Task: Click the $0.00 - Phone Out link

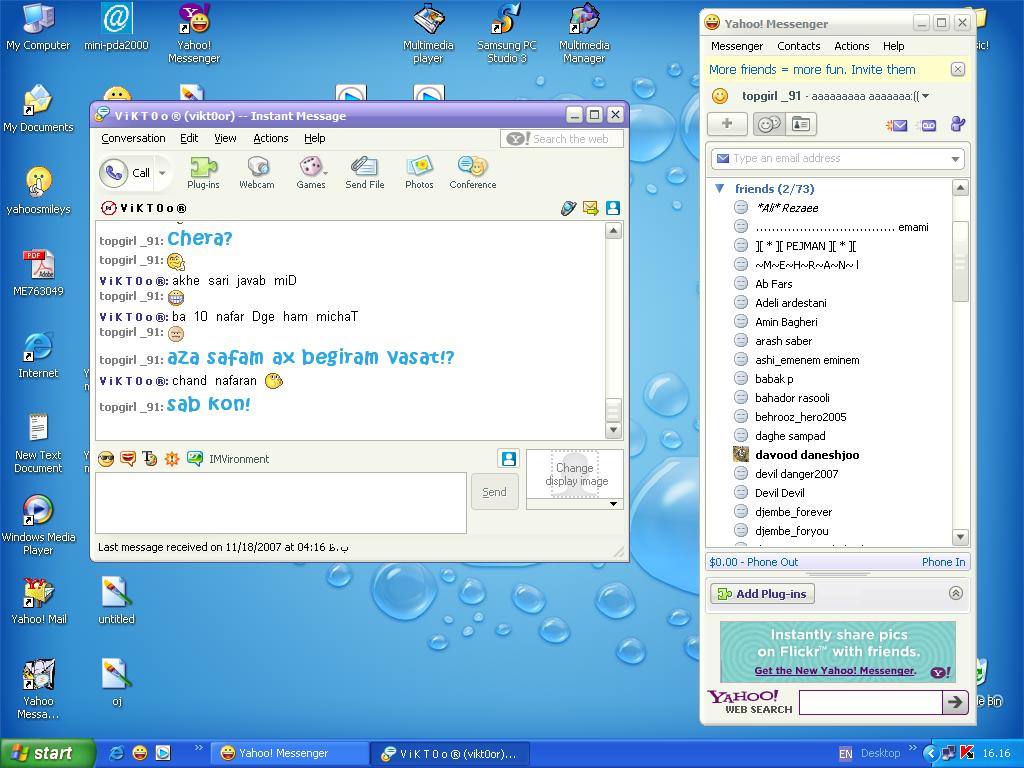Action: coord(754,562)
